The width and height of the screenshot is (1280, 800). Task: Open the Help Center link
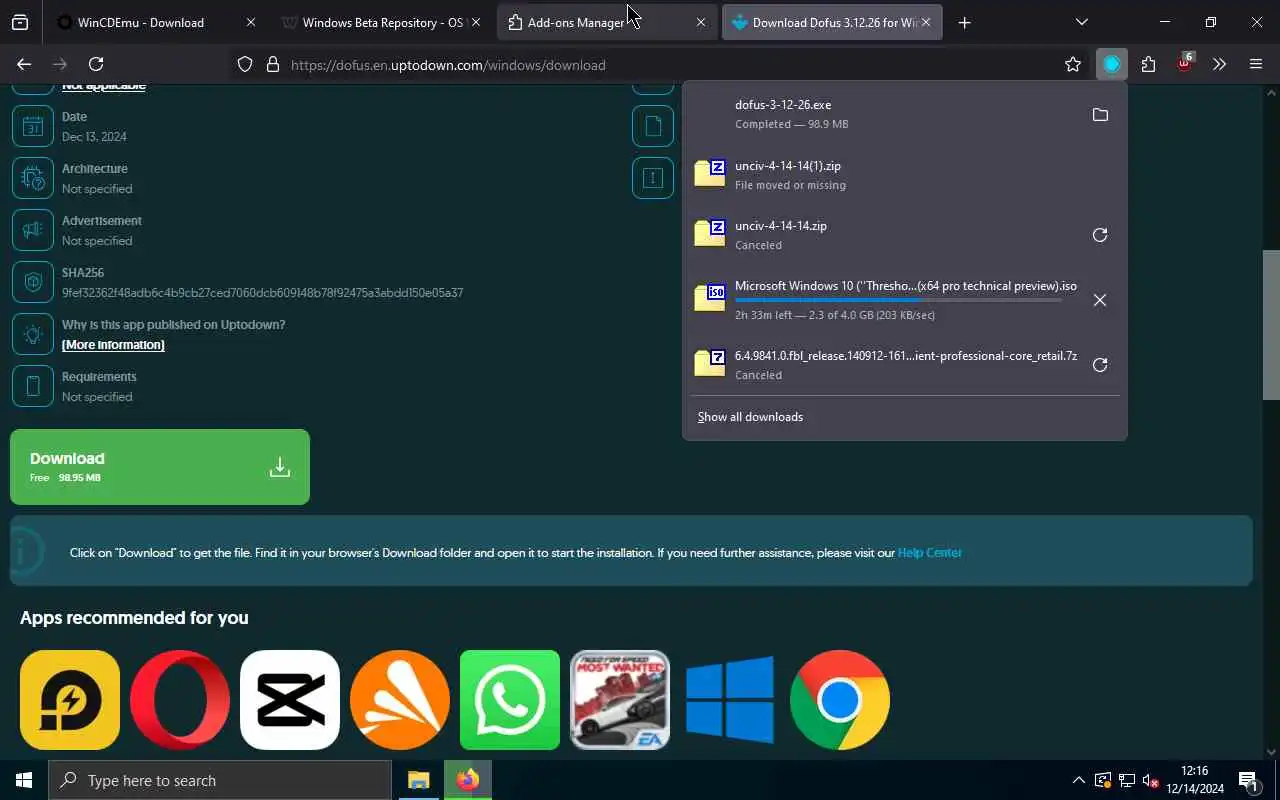929,552
